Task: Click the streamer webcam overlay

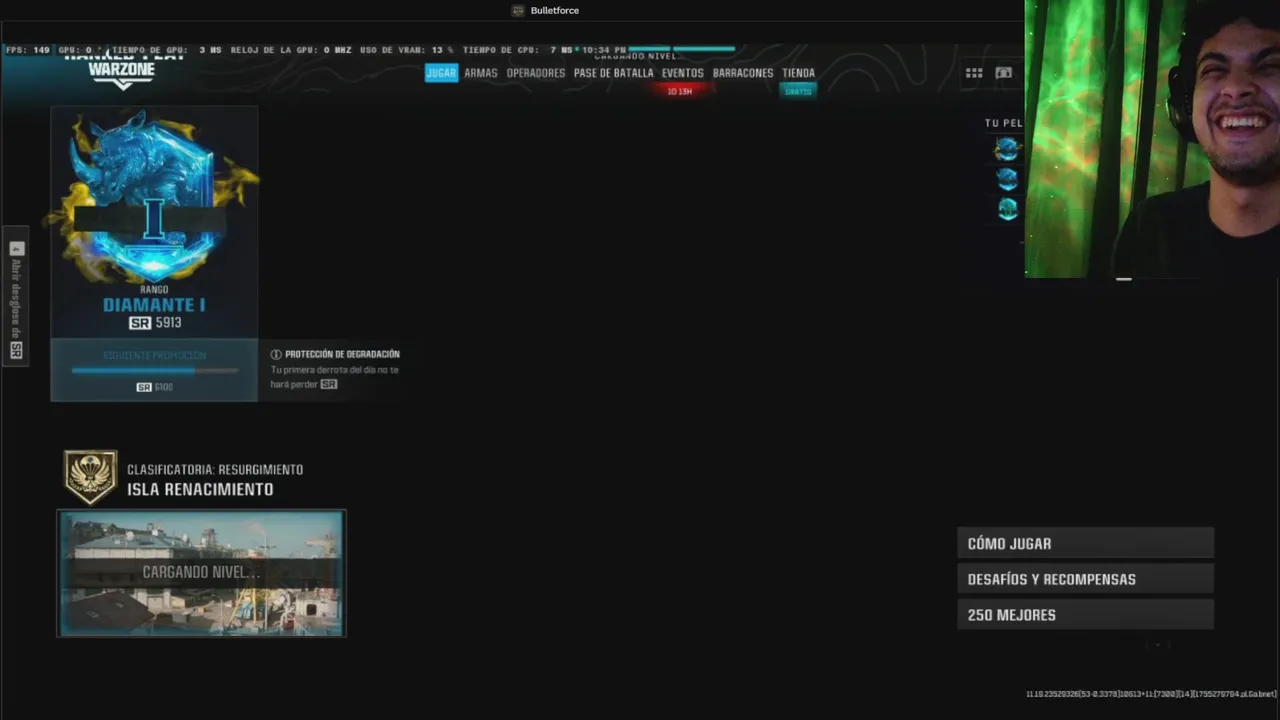Action: (1152, 139)
